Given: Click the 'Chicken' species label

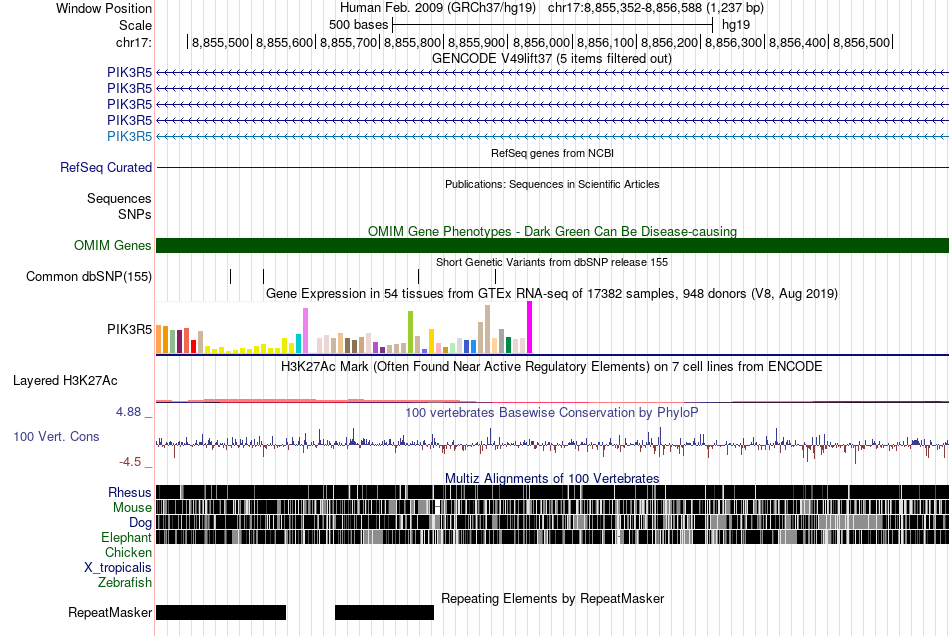Looking at the screenshot, I should (x=128, y=552).
